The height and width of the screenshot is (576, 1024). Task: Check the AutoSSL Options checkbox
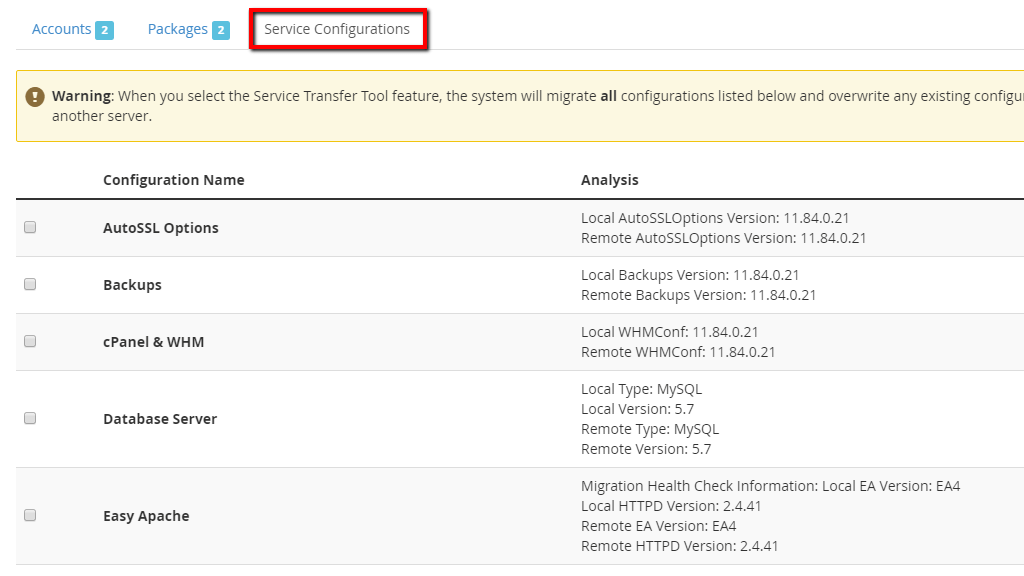click(x=30, y=227)
